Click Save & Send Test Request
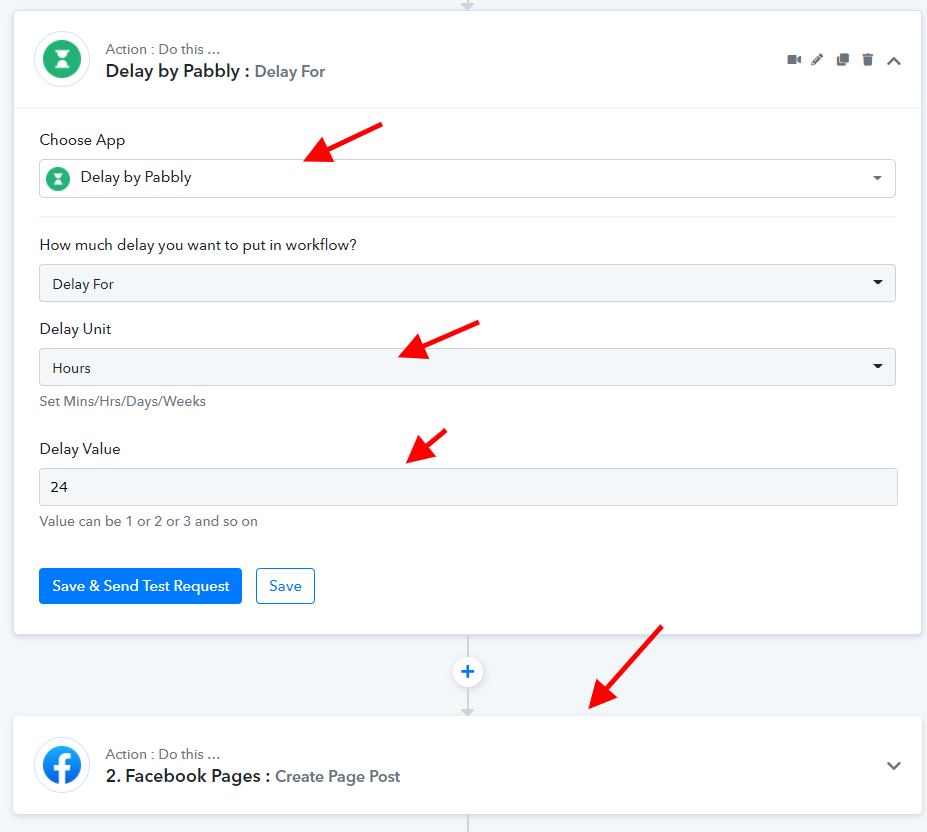Viewport: 927px width, 832px height. 140,586
